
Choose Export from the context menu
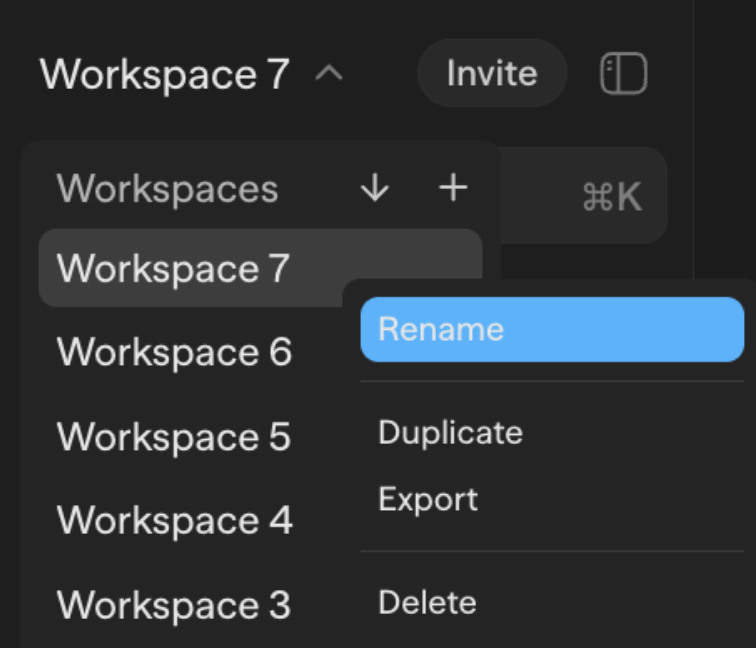428,499
